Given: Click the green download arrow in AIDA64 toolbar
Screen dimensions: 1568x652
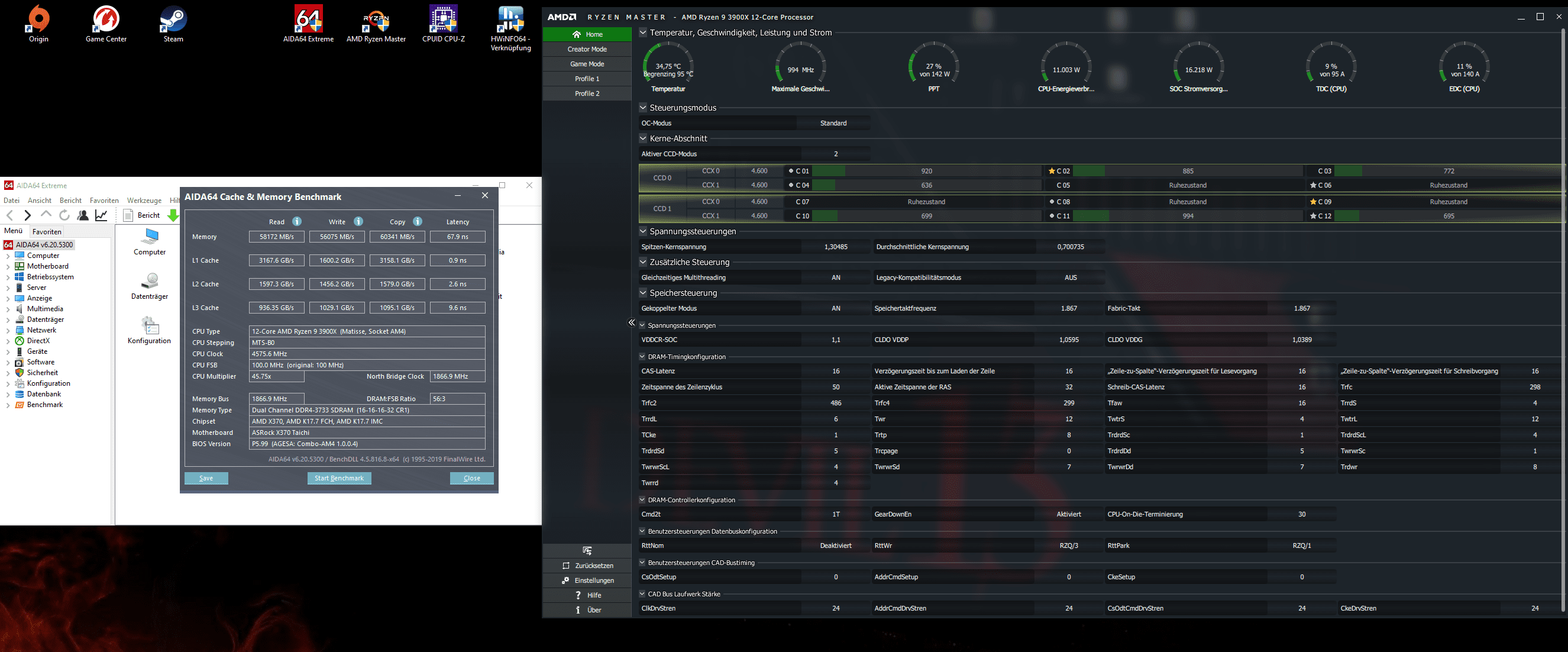Looking at the screenshot, I should [173, 215].
